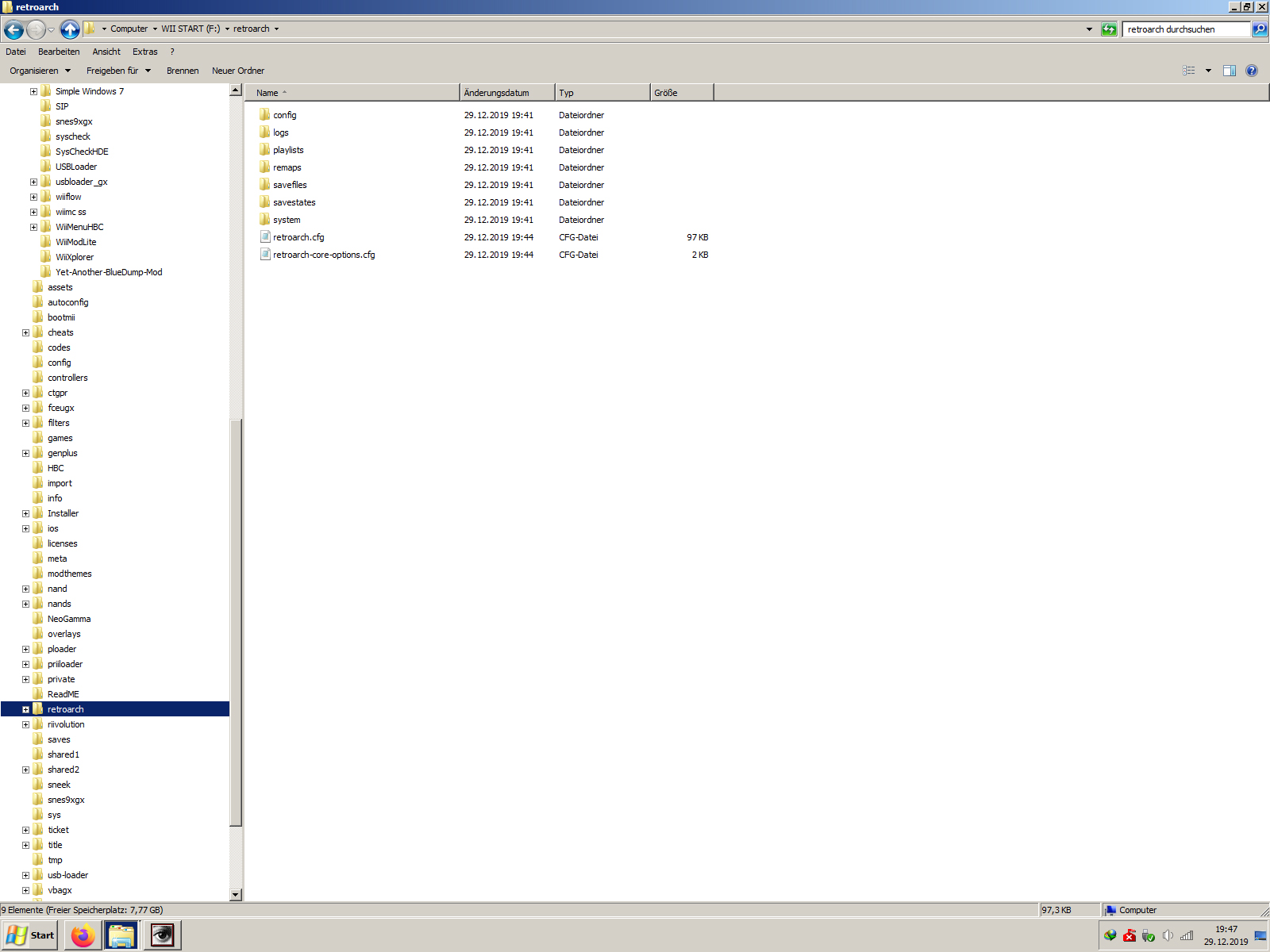Viewport: 1270px width, 952px height.
Task: Go back with the Back arrow button
Action: click(x=13, y=29)
